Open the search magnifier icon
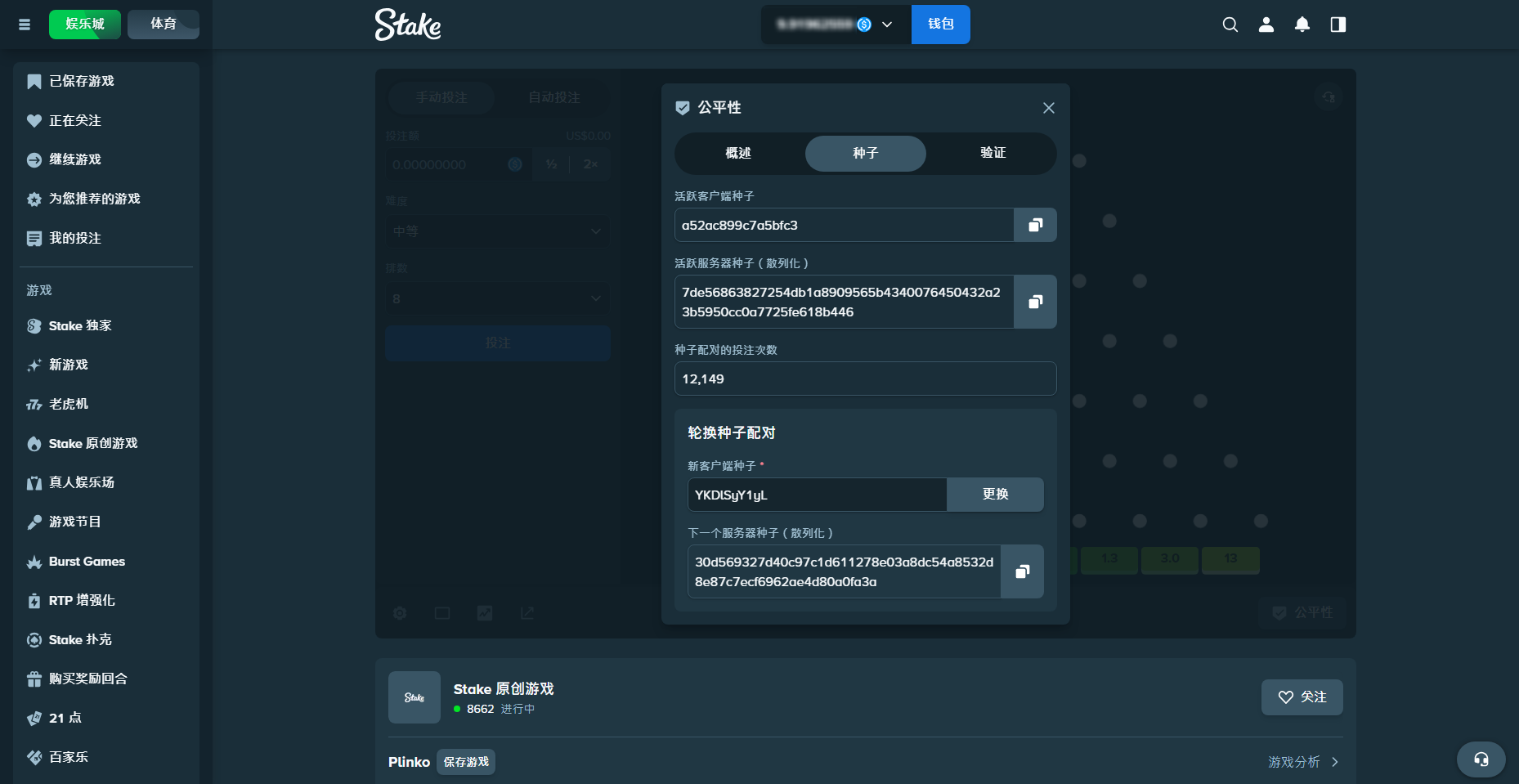Viewport: 1519px width, 784px height. [x=1230, y=25]
